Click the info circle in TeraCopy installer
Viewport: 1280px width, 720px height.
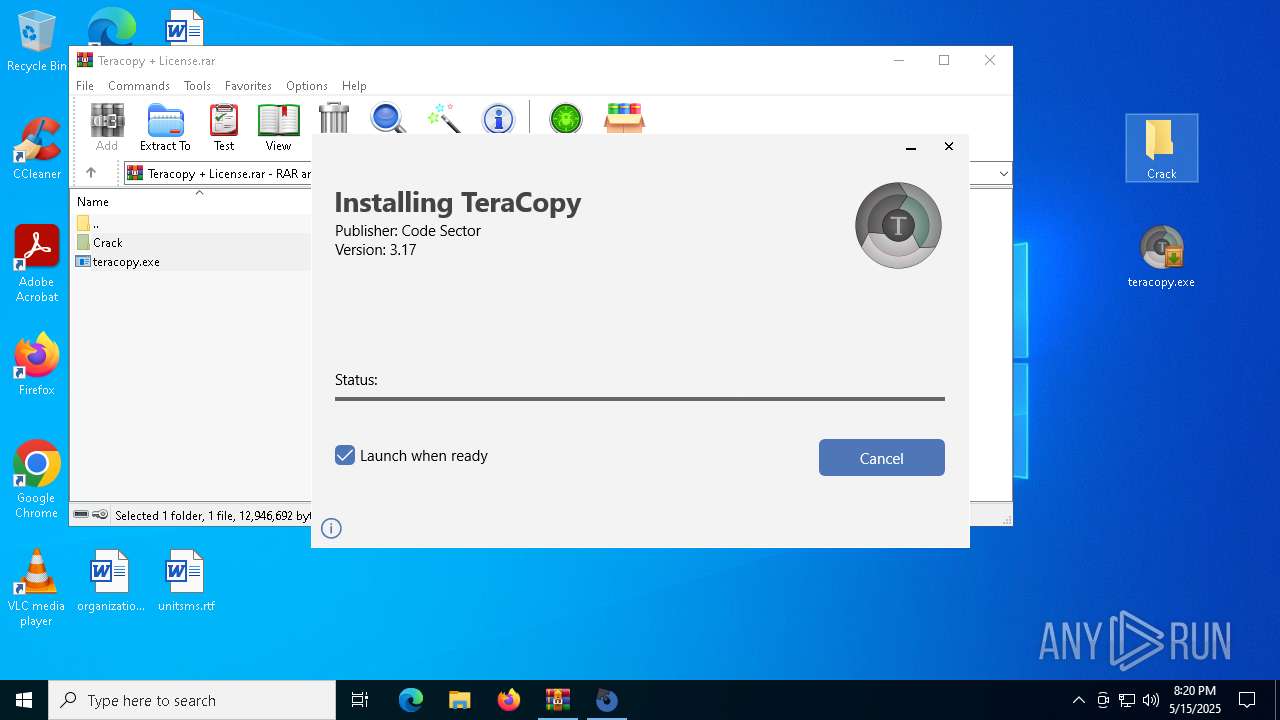332,528
